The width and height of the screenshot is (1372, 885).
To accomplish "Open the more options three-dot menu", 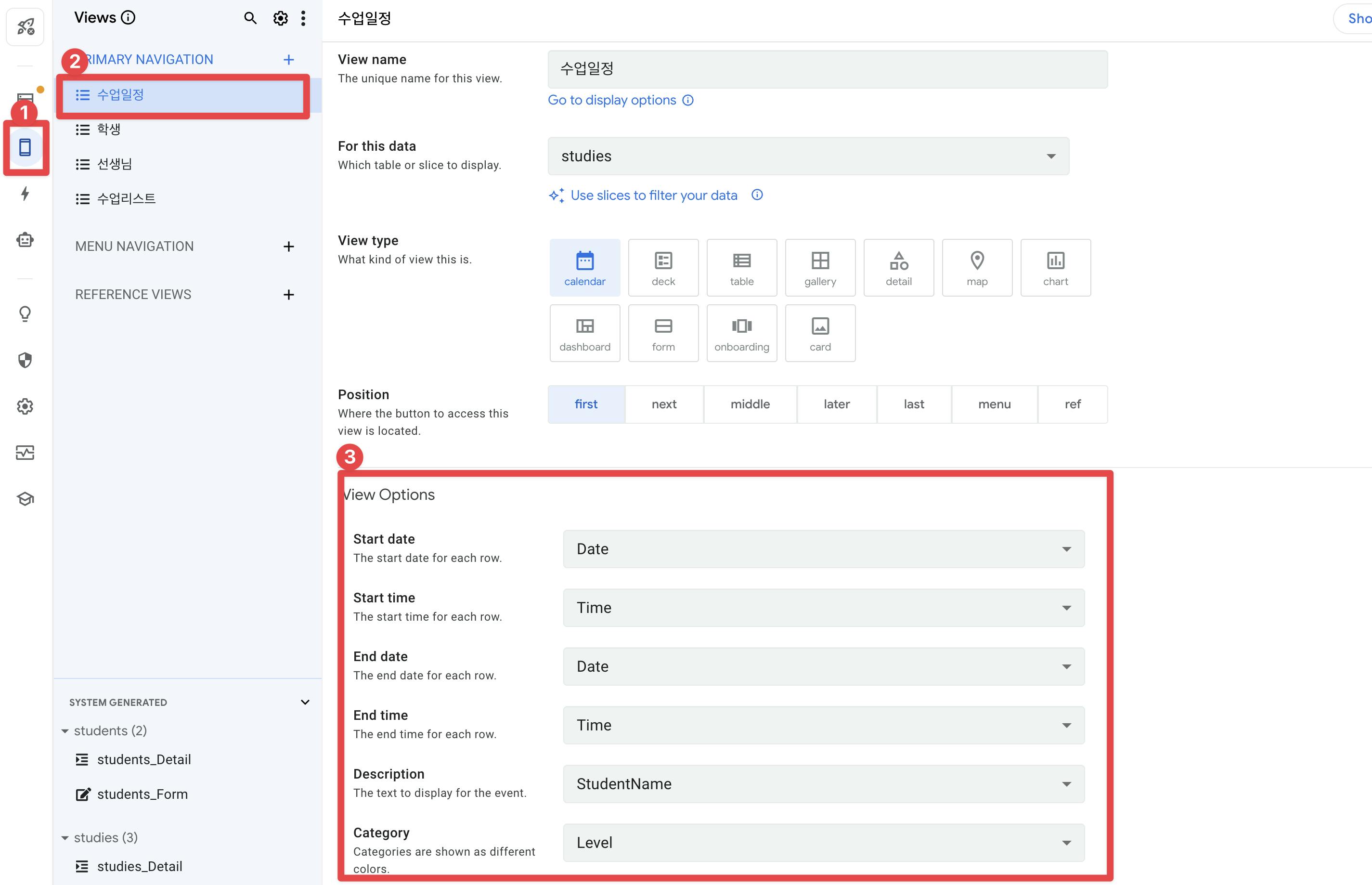I will [x=303, y=18].
